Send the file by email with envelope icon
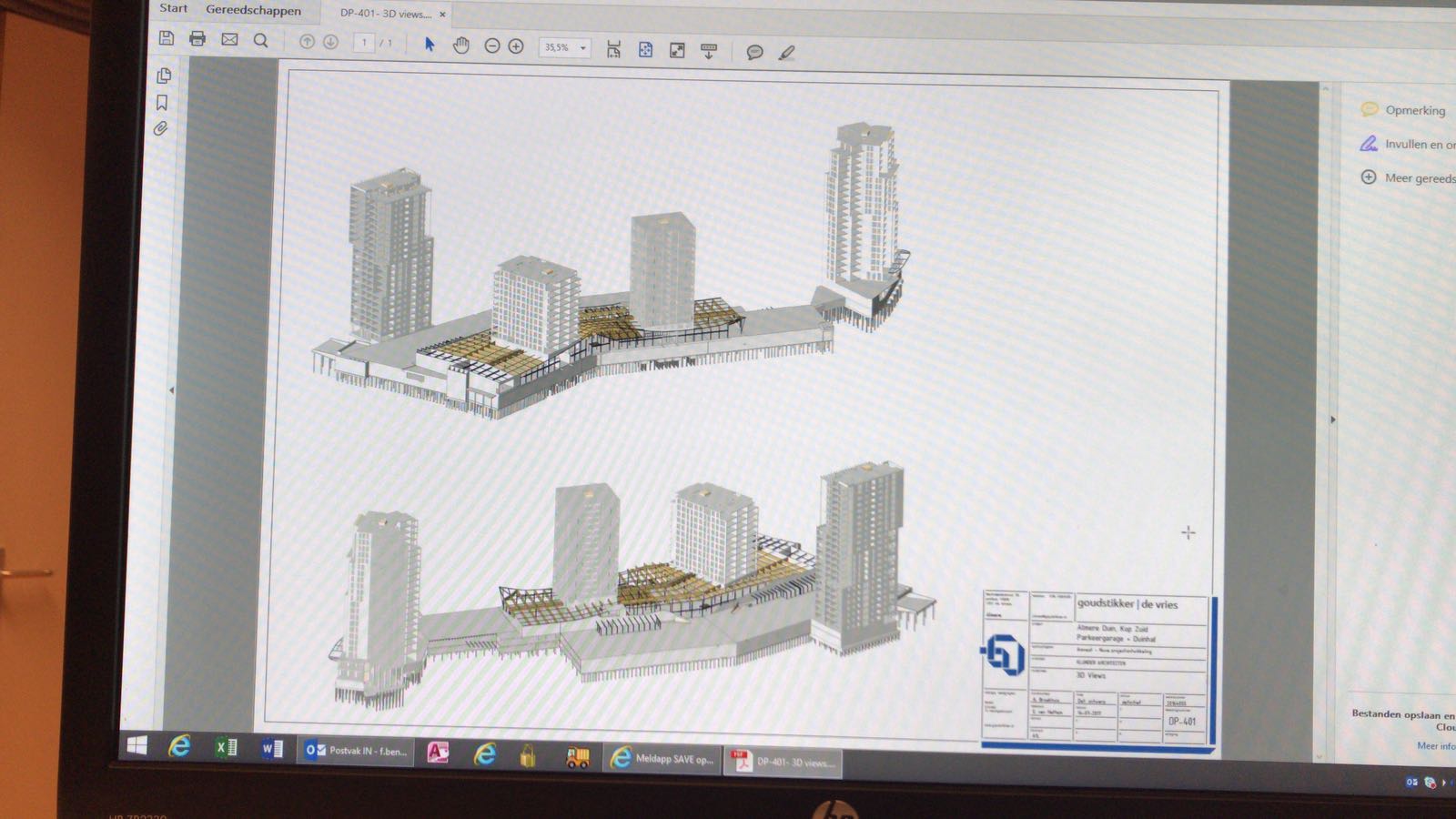 pos(229,39)
